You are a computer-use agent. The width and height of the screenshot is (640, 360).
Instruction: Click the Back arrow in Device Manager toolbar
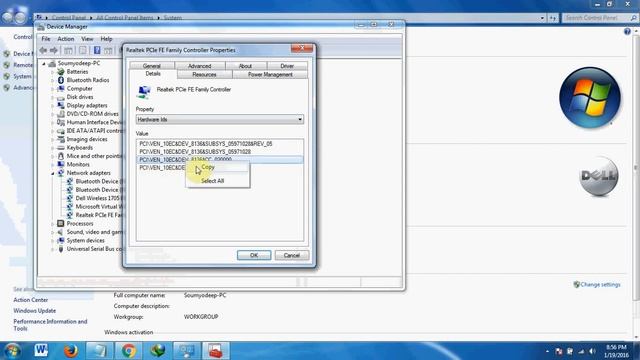point(43,50)
